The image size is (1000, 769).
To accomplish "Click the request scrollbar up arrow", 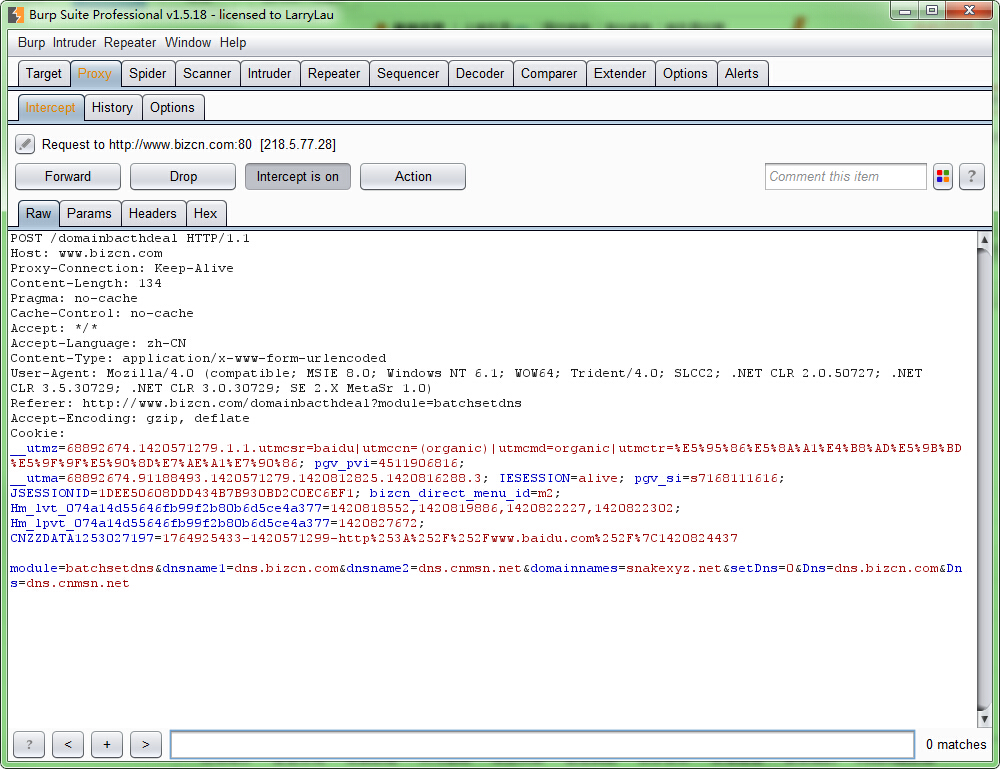I will 984,240.
